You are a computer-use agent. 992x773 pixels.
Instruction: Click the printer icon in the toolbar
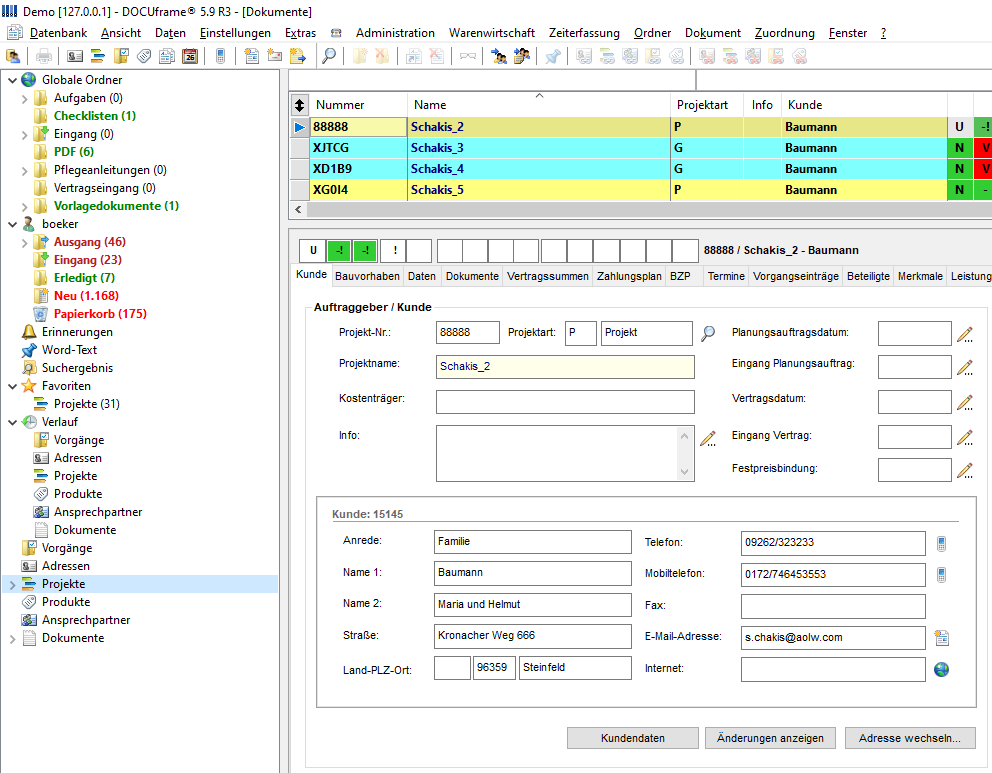tap(44, 56)
